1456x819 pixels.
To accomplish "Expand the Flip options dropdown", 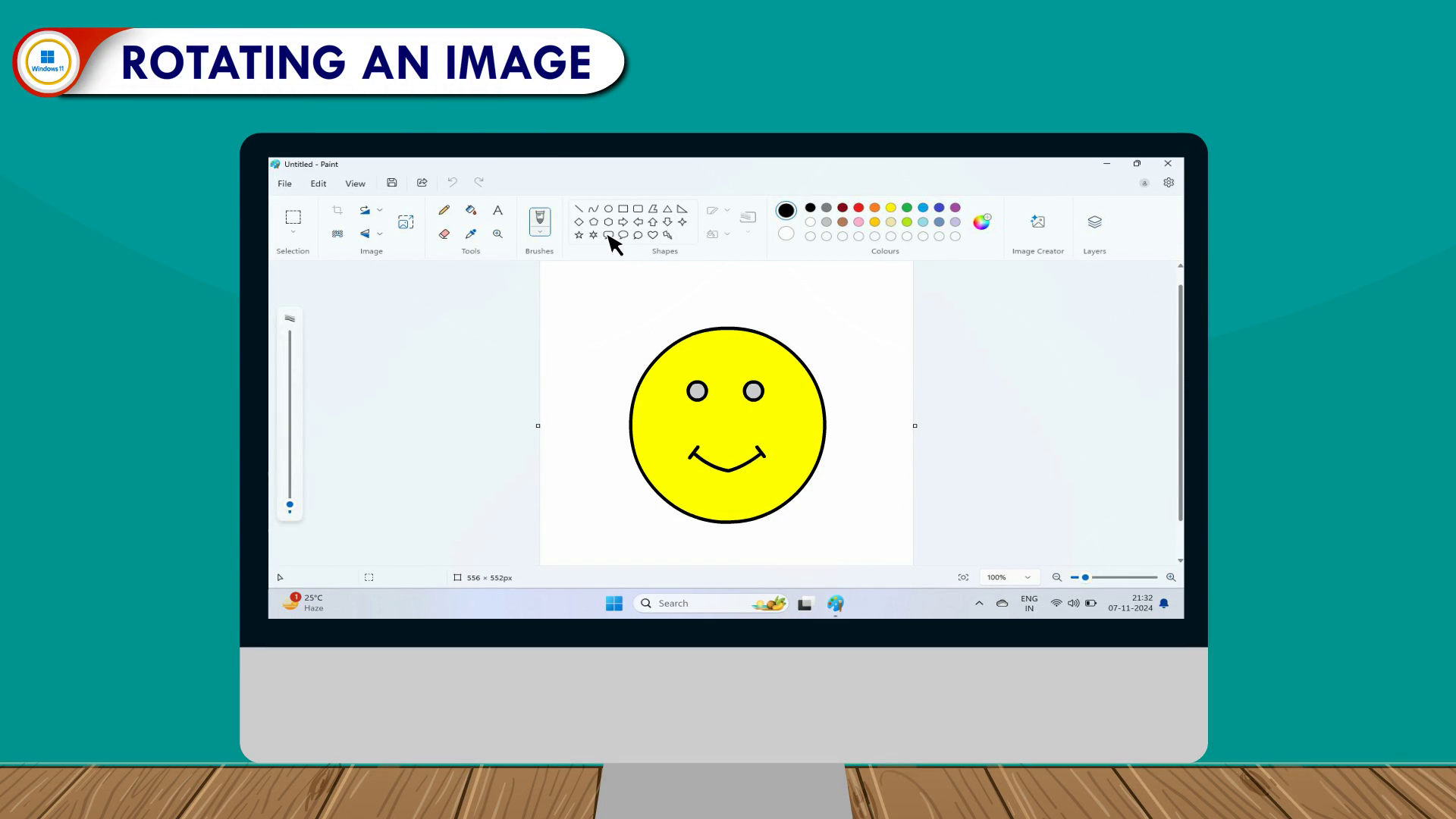I will tap(380, 234).
